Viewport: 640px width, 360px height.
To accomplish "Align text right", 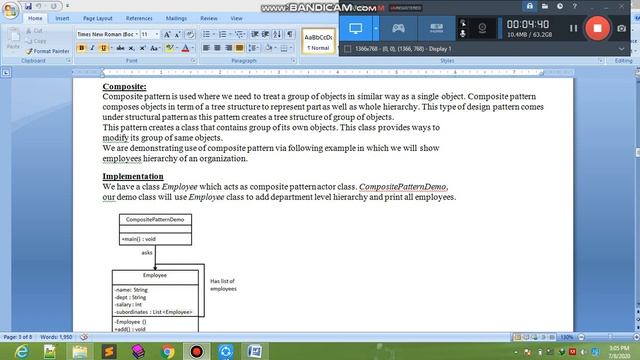I will (x=228, y=48).
